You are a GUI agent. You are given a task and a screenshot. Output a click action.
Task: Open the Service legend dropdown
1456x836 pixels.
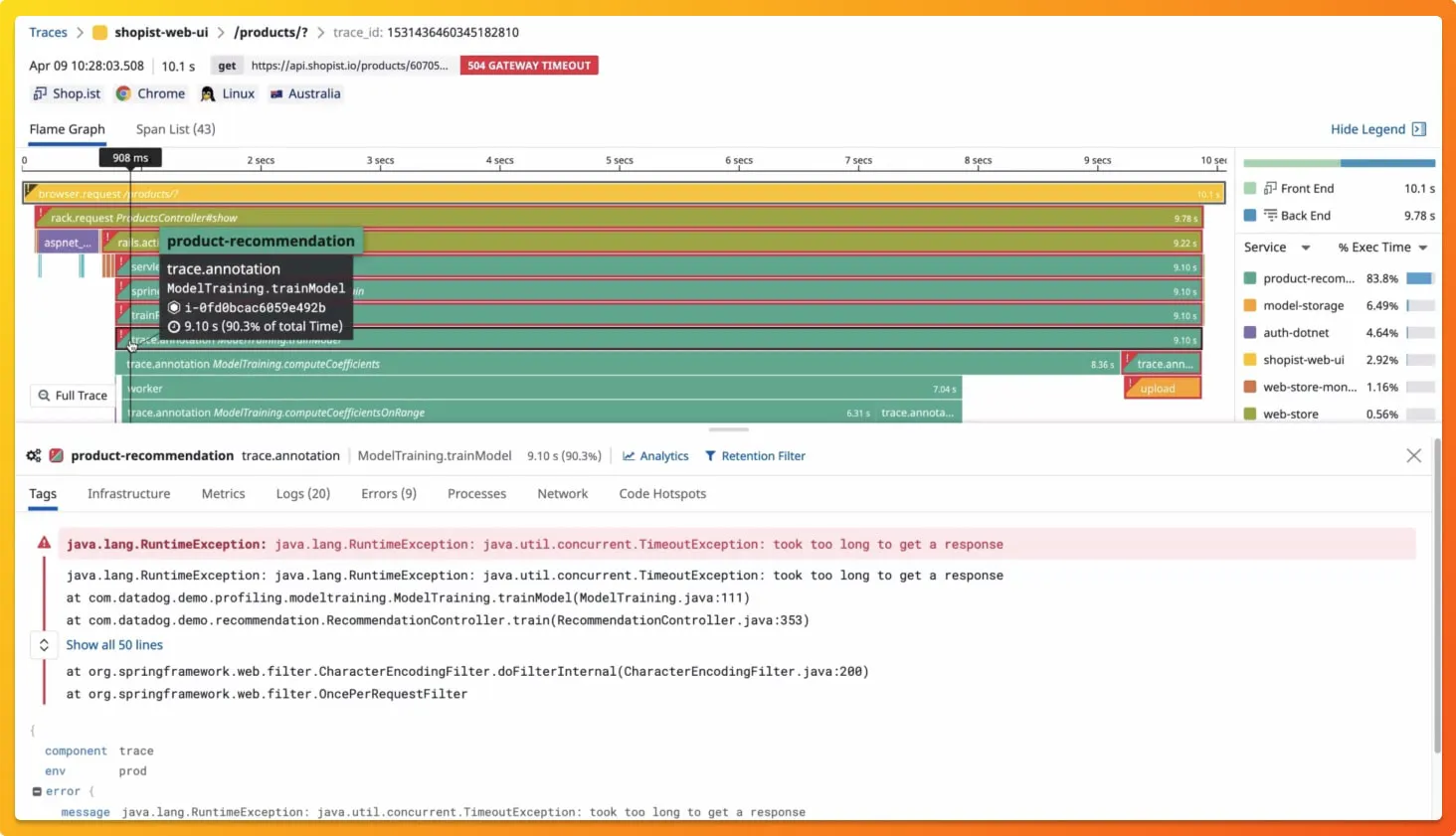[x=1306, y=248]
